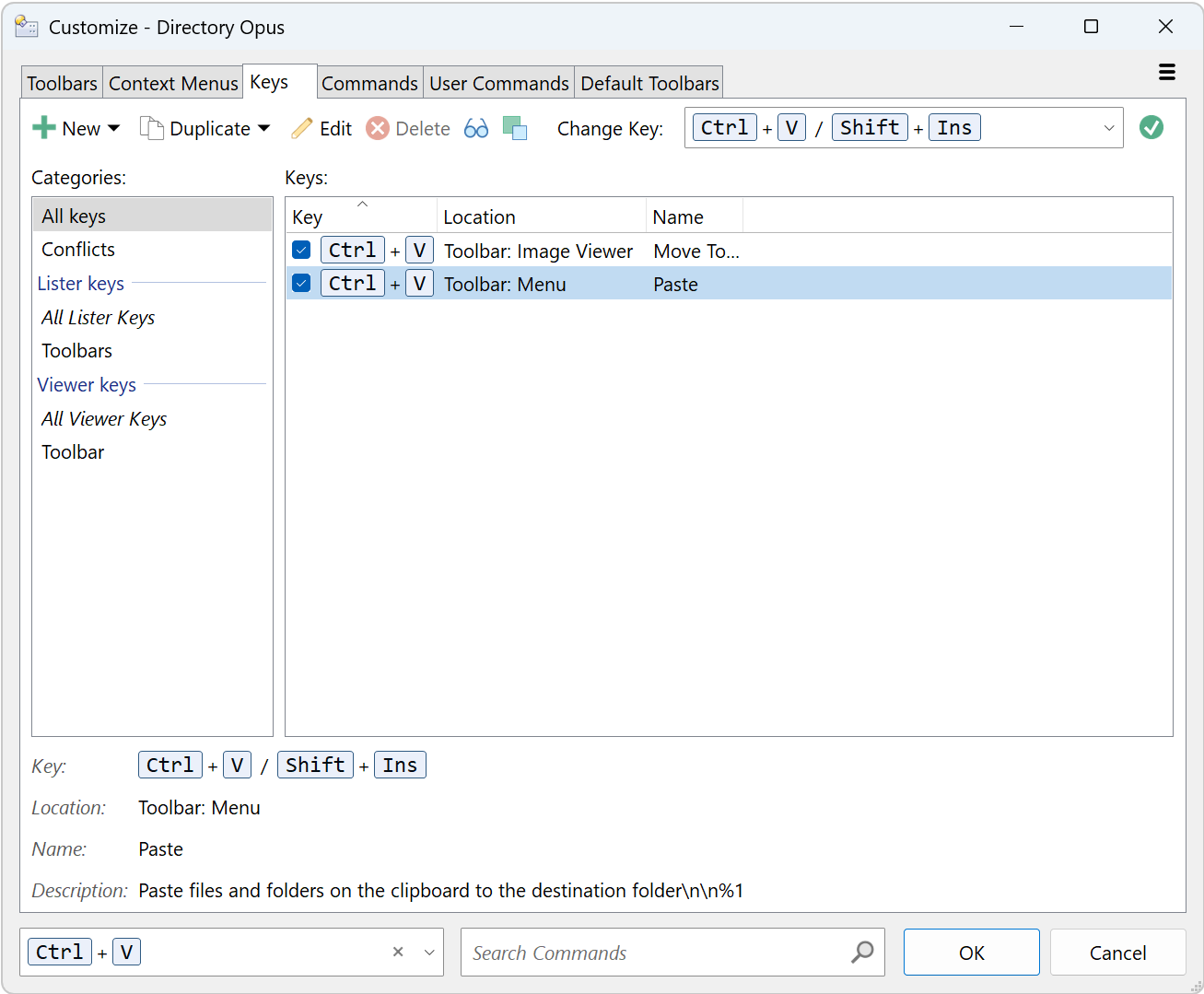Open the key filter dropdown at bottom

click(429, 952)
